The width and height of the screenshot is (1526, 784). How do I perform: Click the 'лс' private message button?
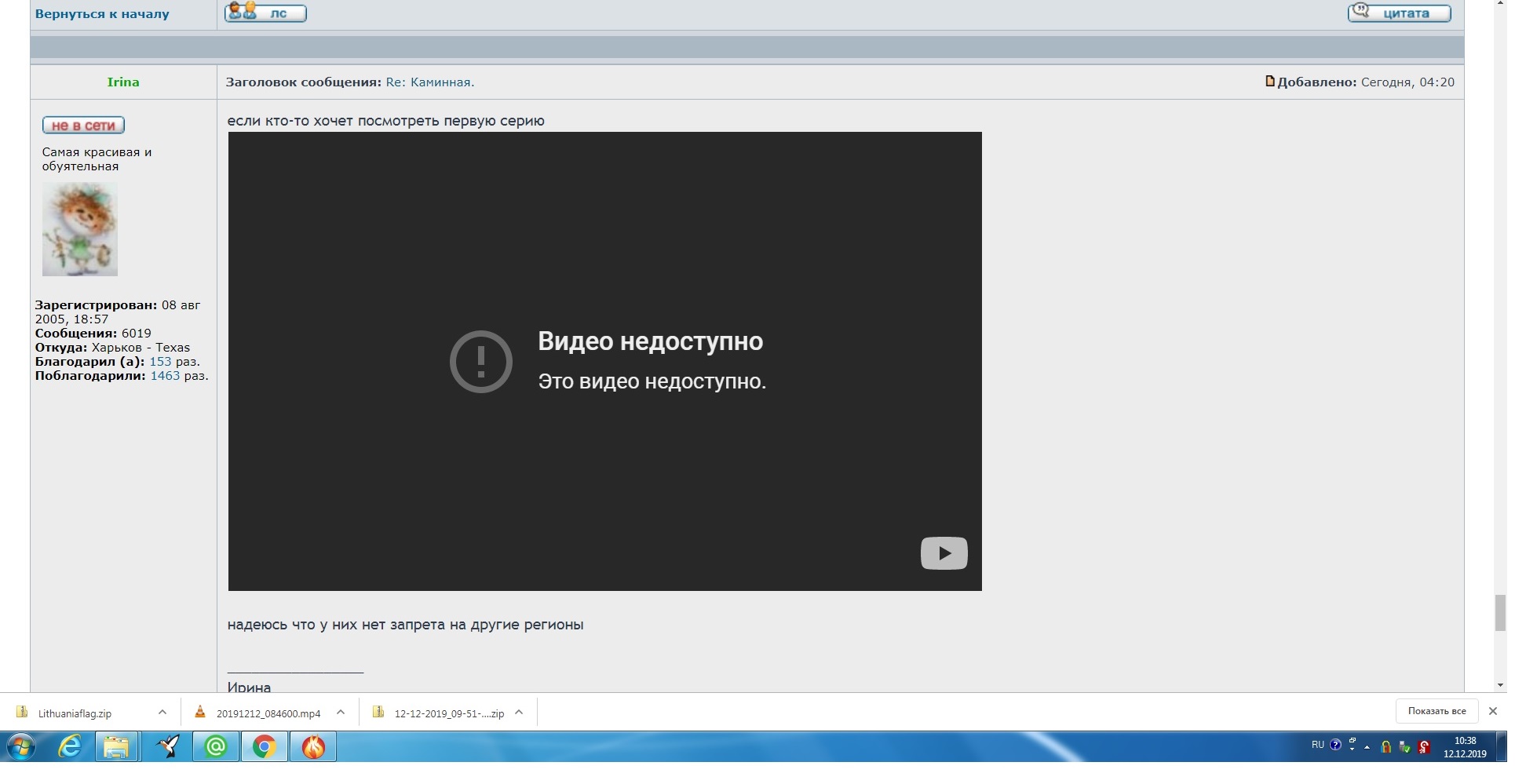265,13
